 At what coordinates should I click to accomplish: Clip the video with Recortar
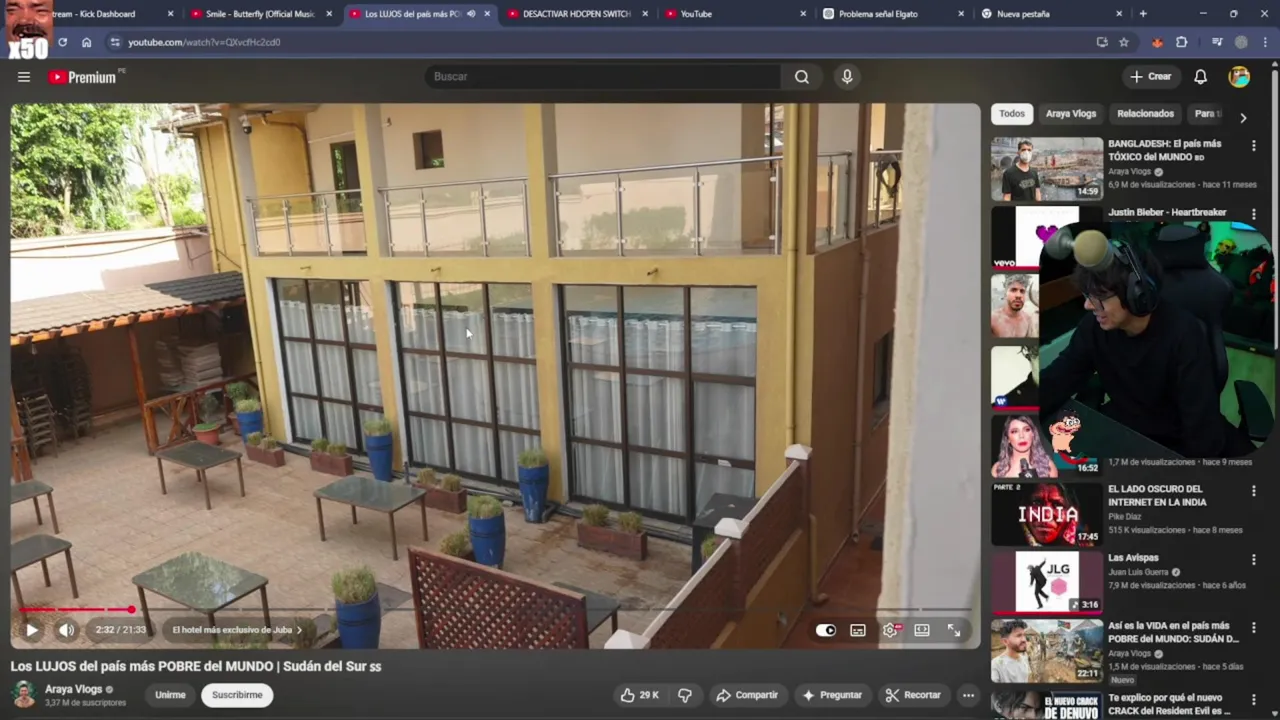(912, 695)
